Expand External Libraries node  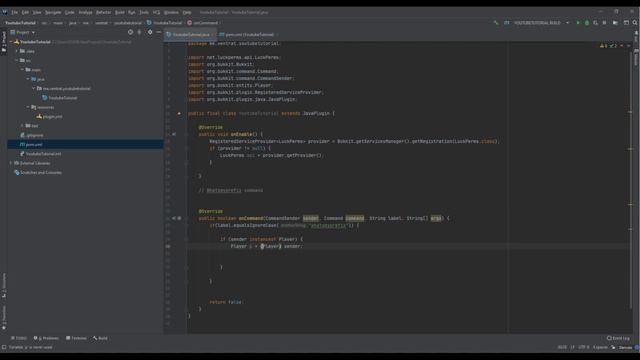tap(11, 163)
